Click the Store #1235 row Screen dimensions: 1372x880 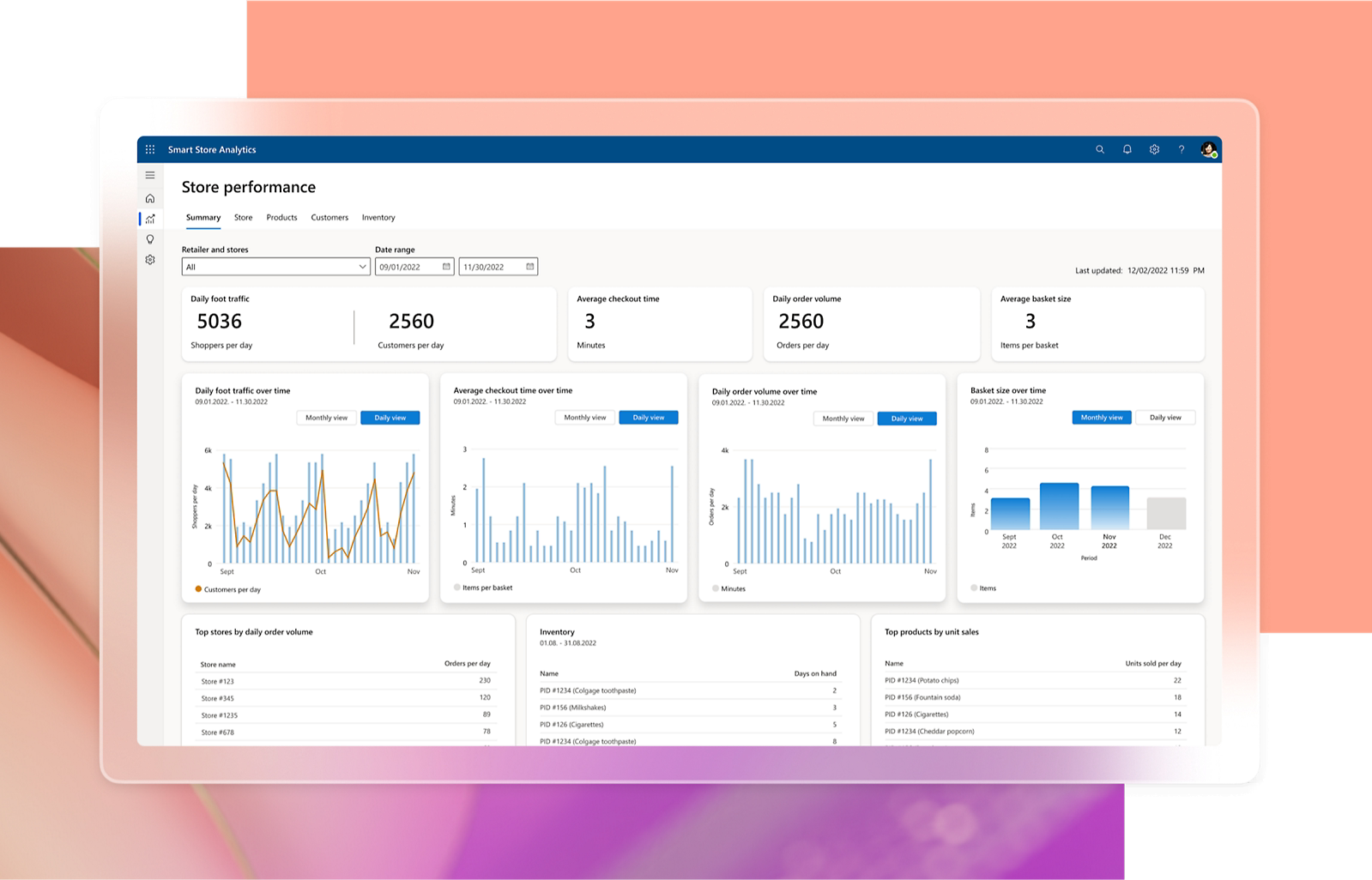pos(346,715)
